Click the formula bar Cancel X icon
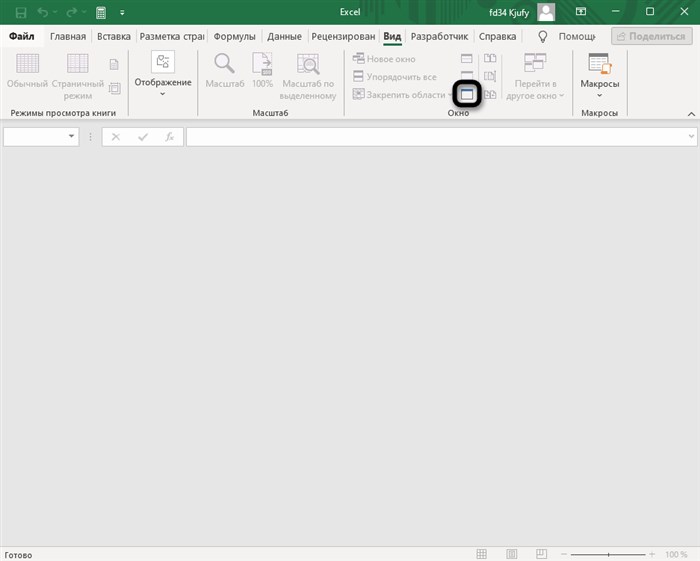This screenshot has height=561, width=700. [116, 137]
